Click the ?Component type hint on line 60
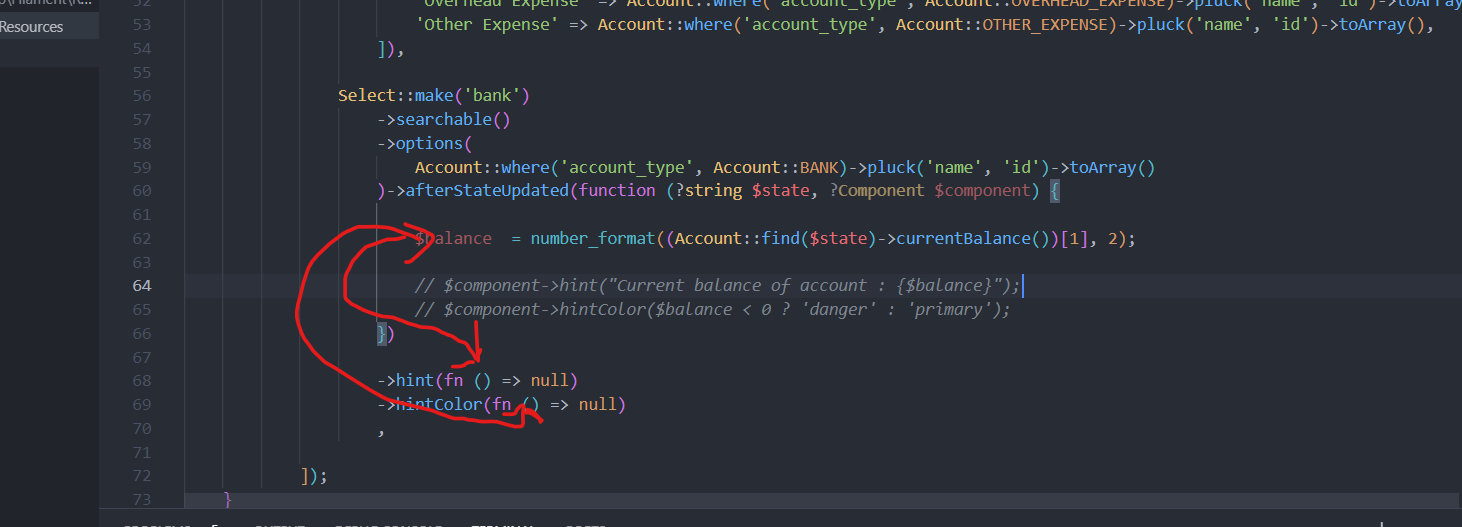The image size is (1462, 527). tap(877, 191)
